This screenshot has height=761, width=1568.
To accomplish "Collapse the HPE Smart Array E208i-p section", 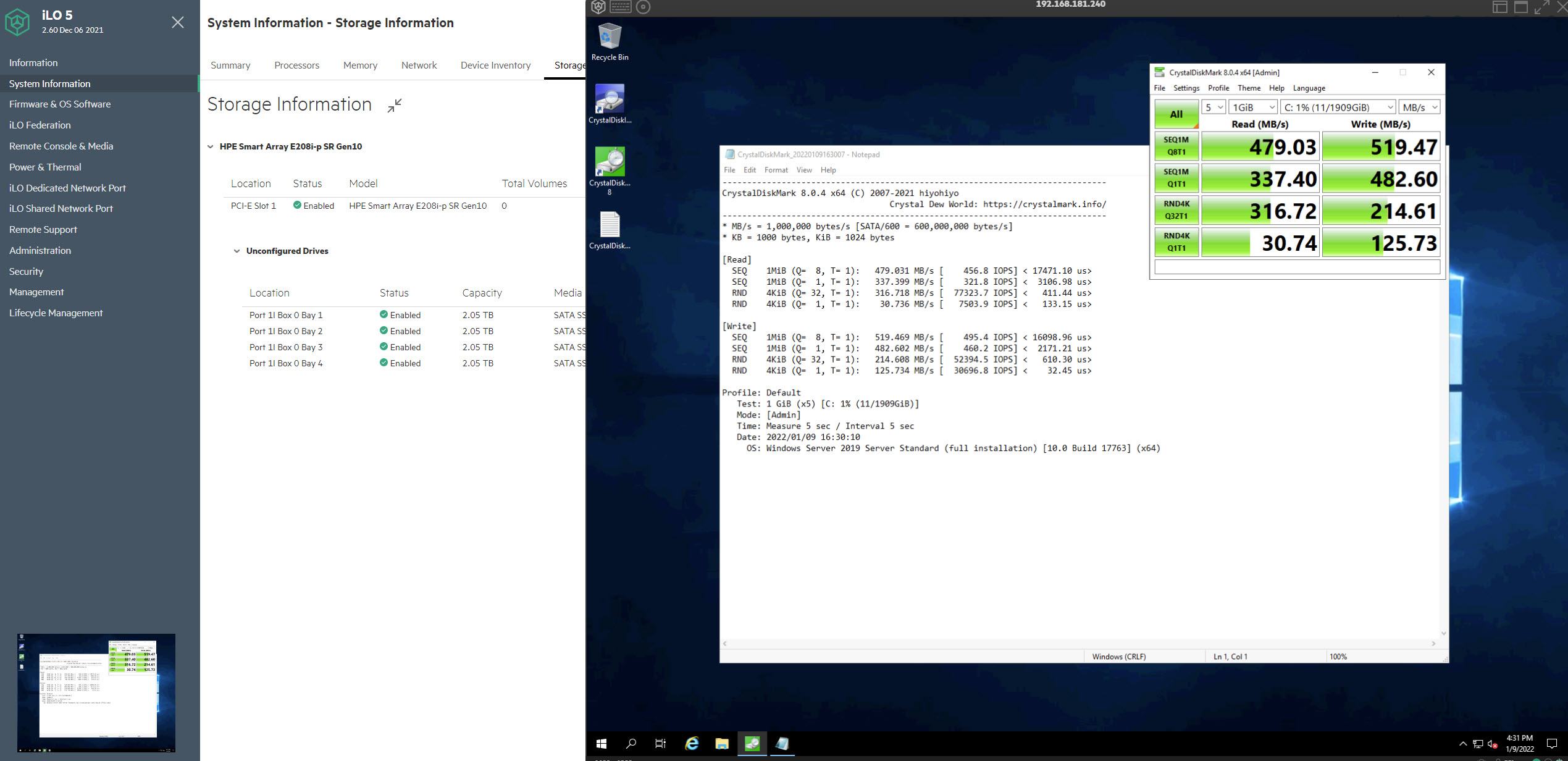I will [211, 147].
